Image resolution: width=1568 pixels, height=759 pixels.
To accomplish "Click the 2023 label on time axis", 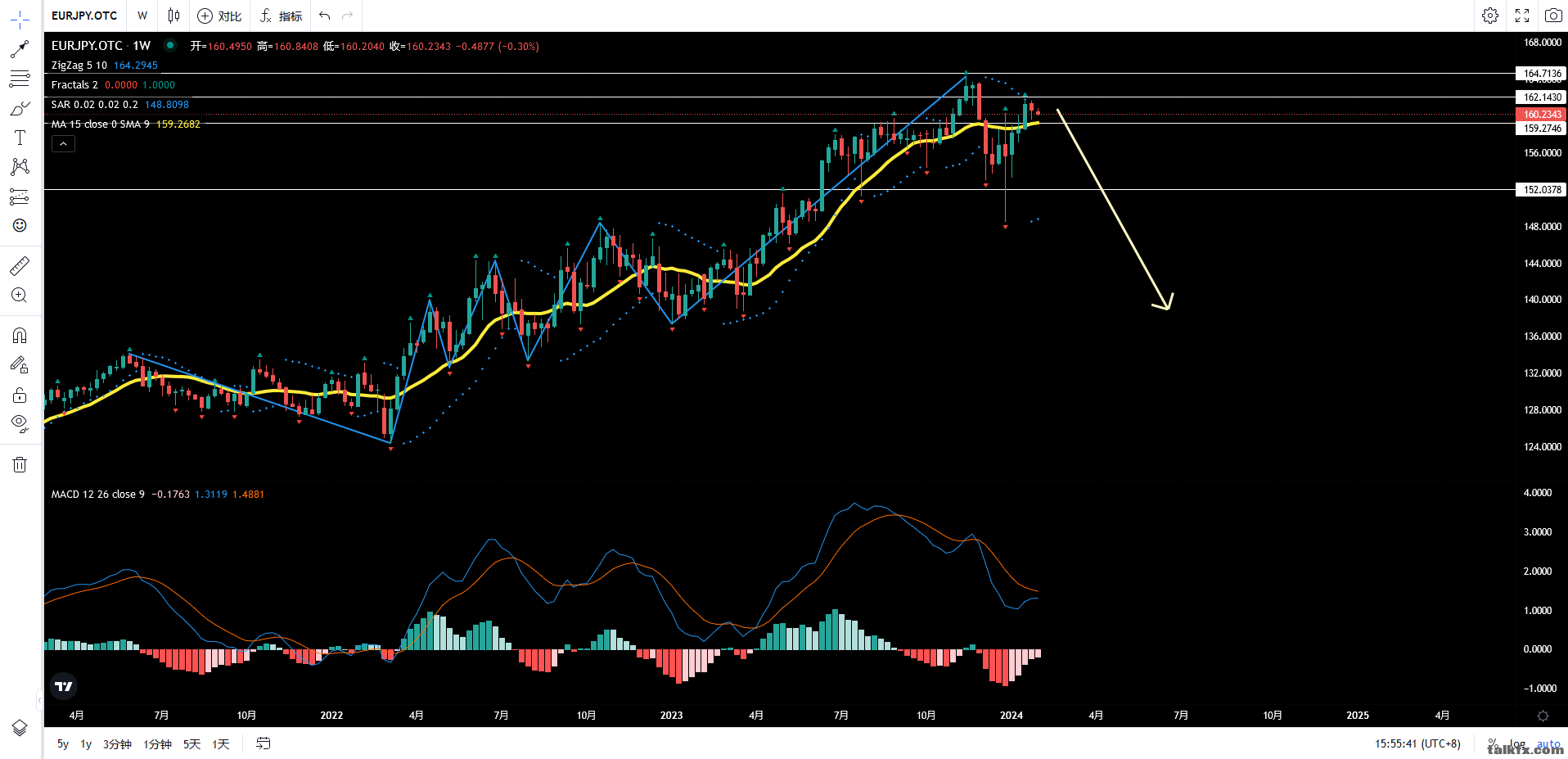I will [x=671, y=716].
